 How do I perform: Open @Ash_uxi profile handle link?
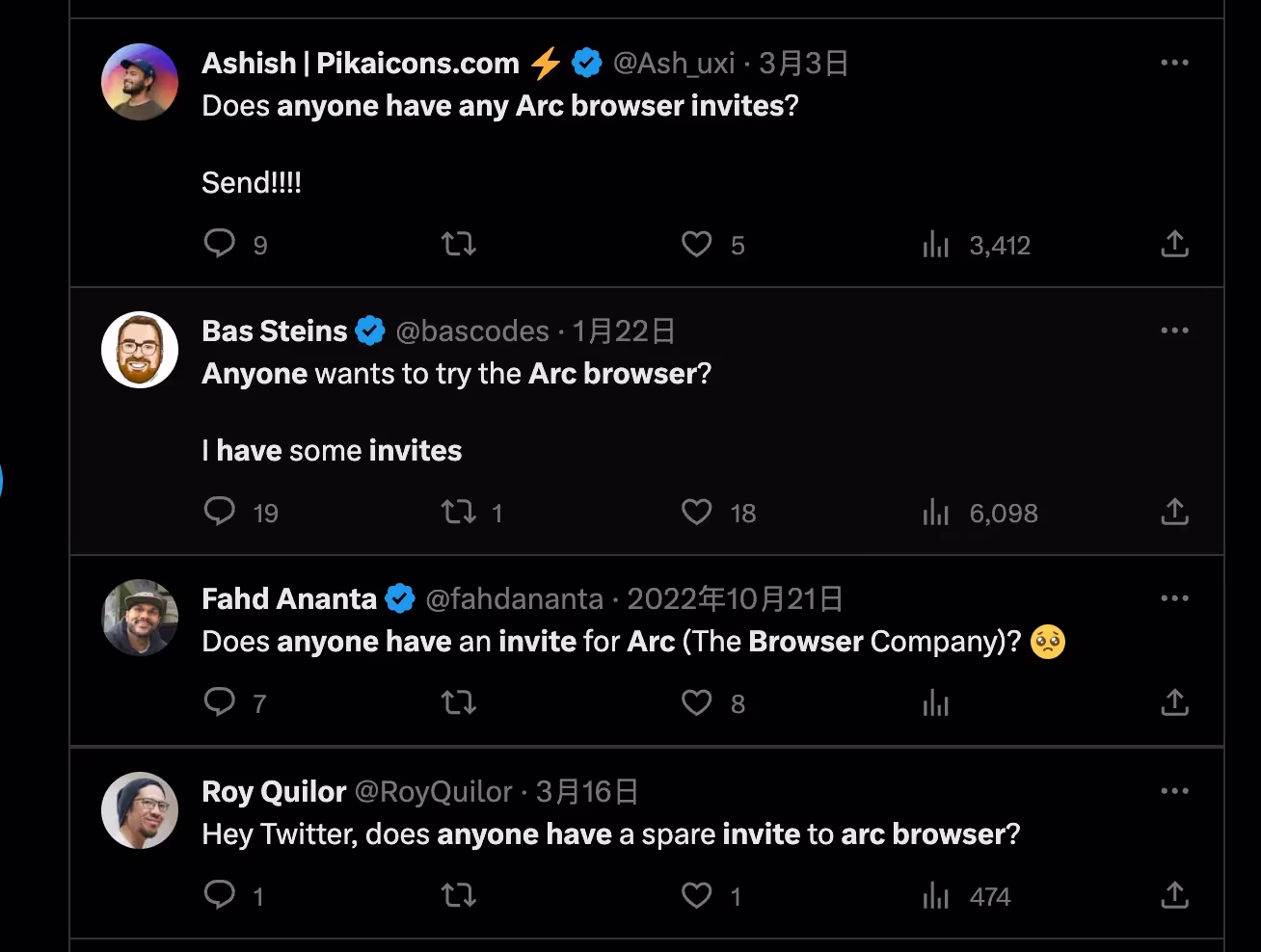click(x=674, y=64)
